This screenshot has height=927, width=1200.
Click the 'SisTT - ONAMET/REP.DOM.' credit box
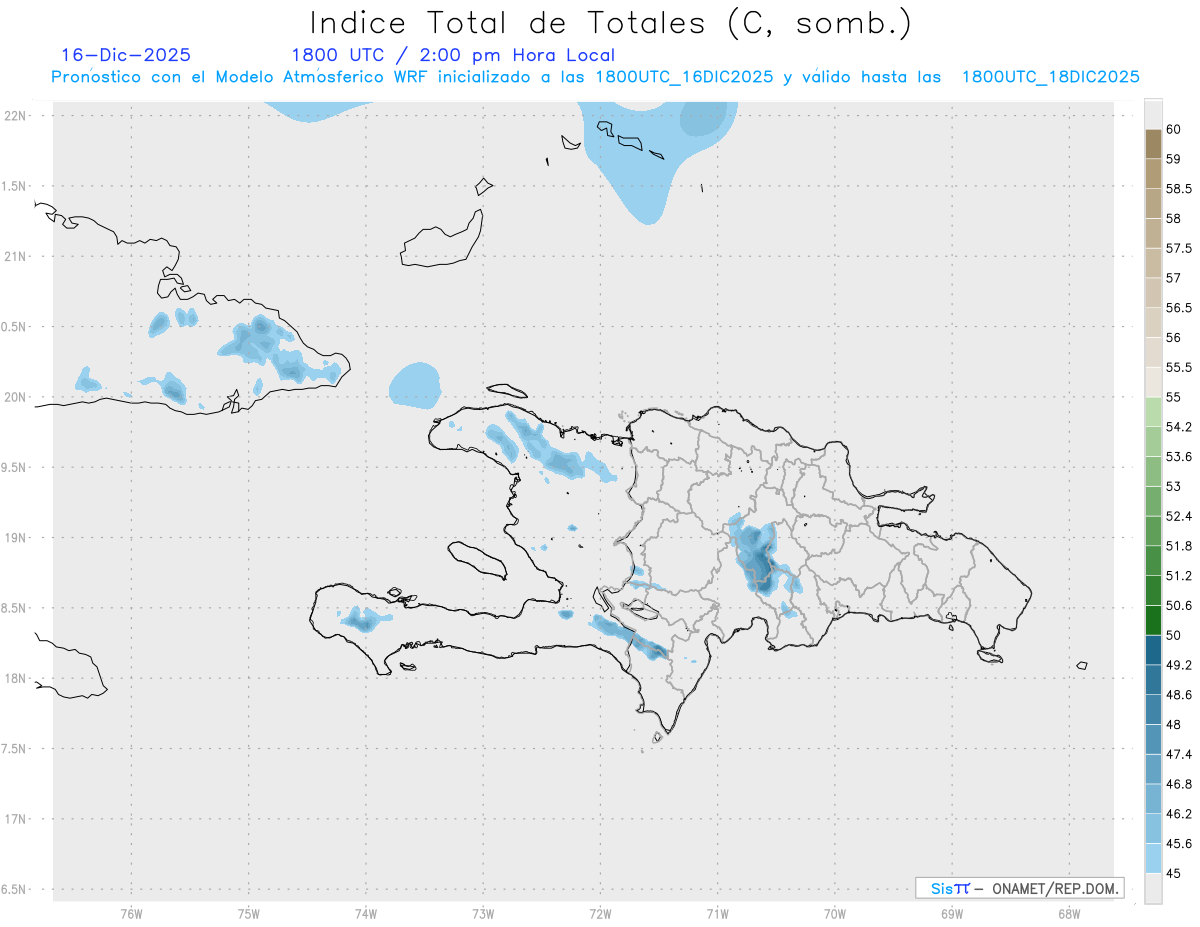click(1019, 888)
